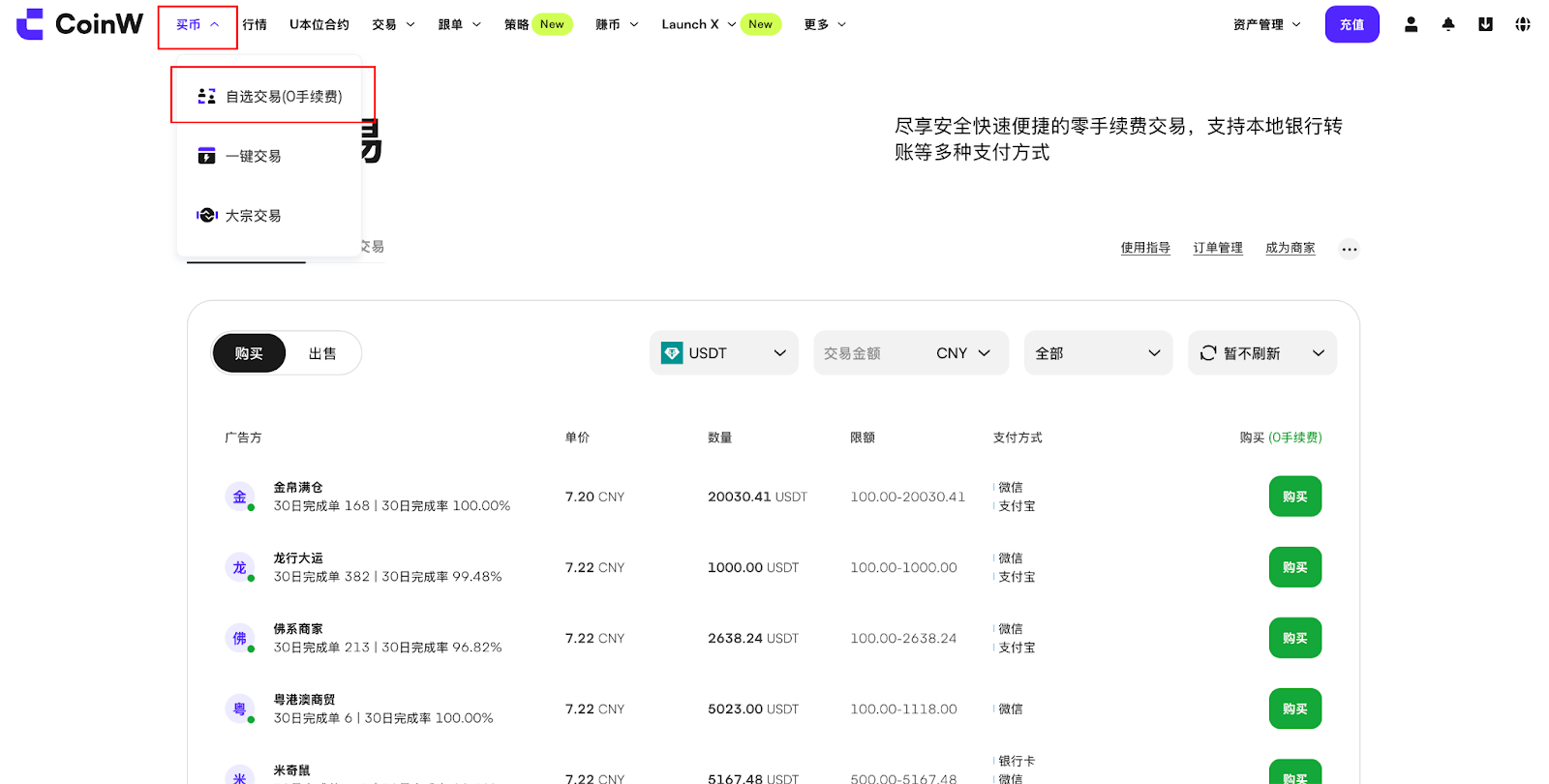Buy from merchant 粤港澳商贸

(x=1295, y=709)
